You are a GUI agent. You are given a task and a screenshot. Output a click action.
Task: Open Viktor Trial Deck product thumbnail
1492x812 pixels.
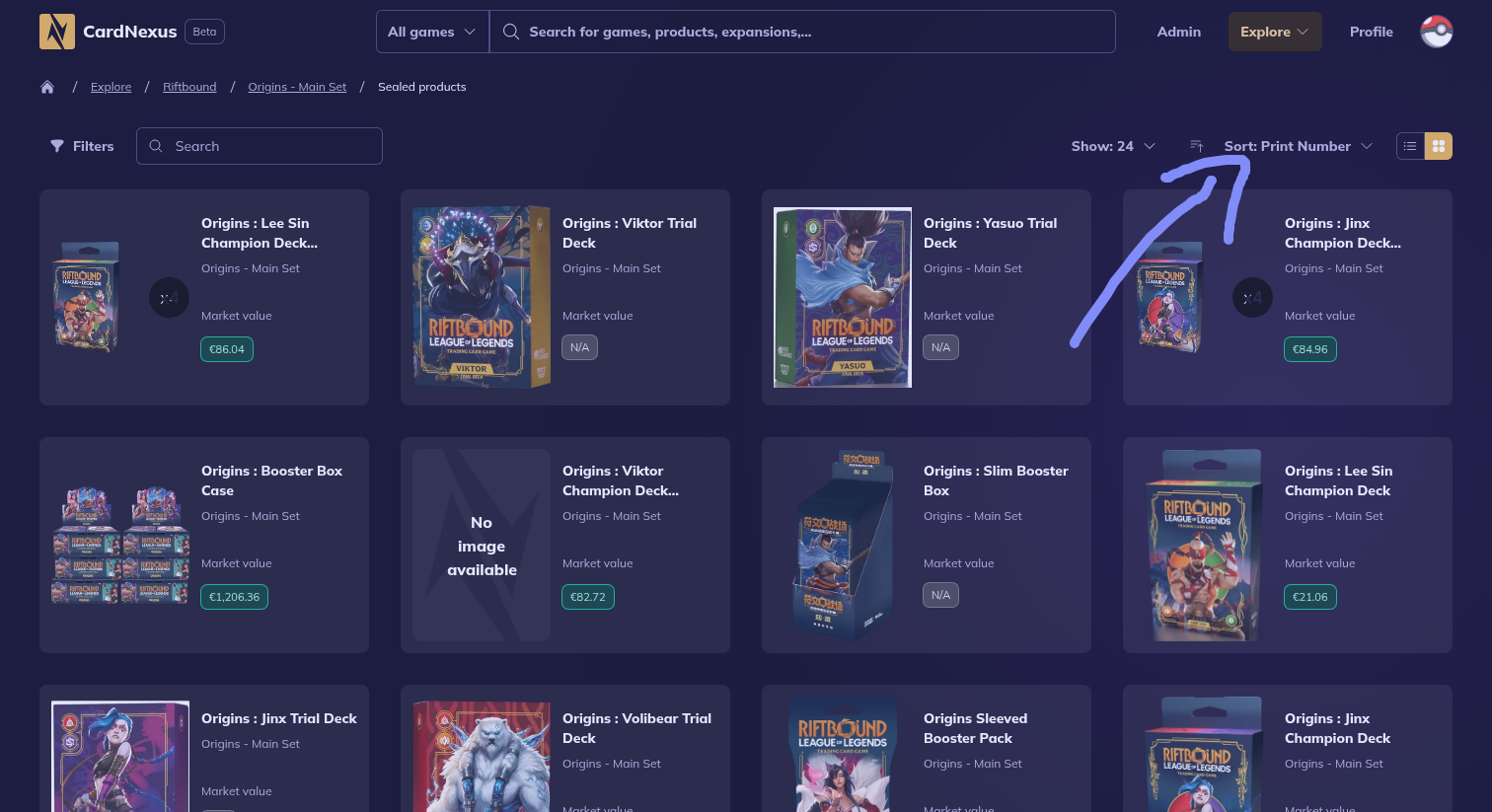[x=482, y=297]
